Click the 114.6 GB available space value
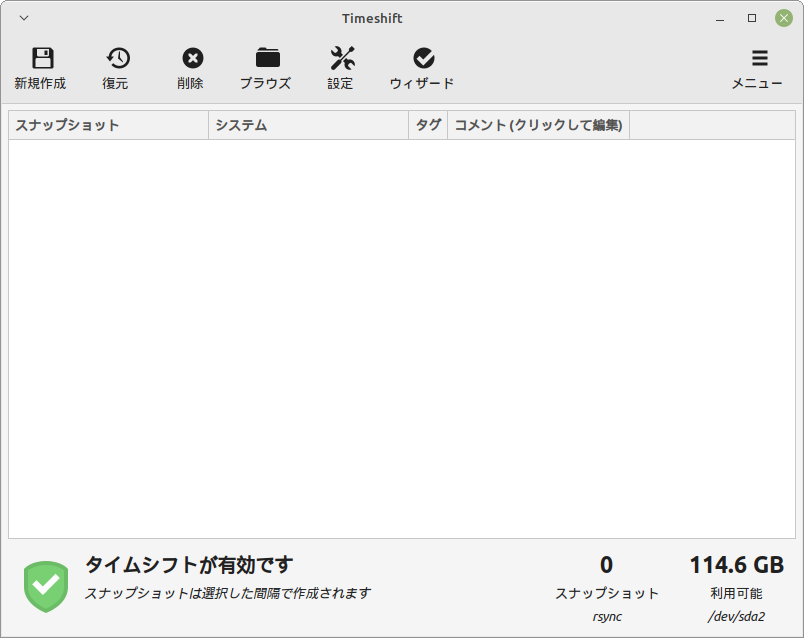 [736, 565]
